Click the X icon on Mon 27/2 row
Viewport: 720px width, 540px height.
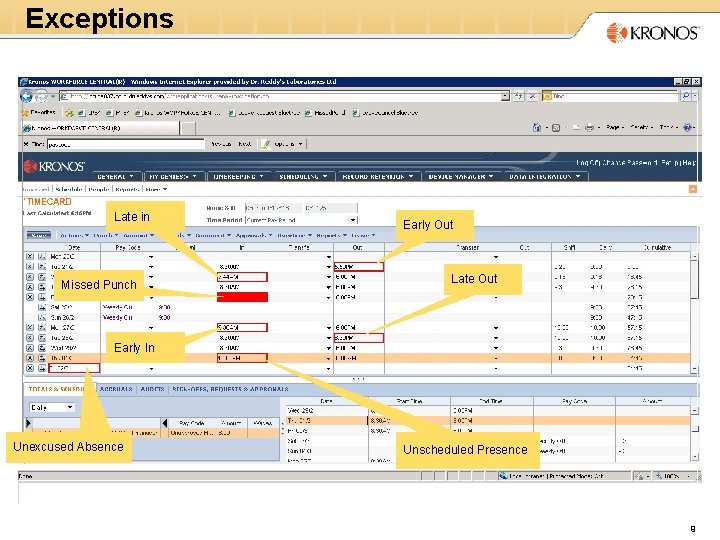click(30, 327)
